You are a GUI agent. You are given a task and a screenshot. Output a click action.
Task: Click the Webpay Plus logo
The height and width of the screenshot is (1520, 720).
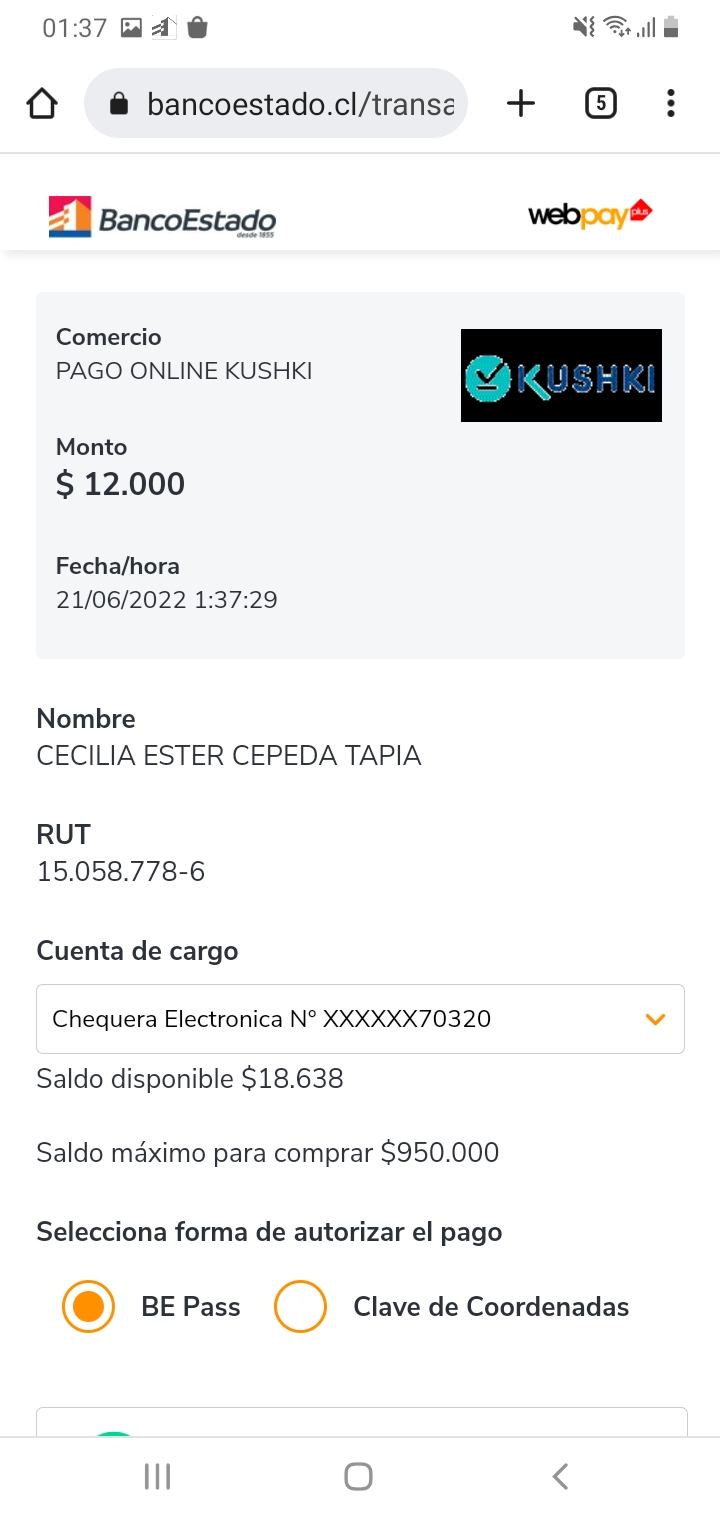click(x=590, y=214)
